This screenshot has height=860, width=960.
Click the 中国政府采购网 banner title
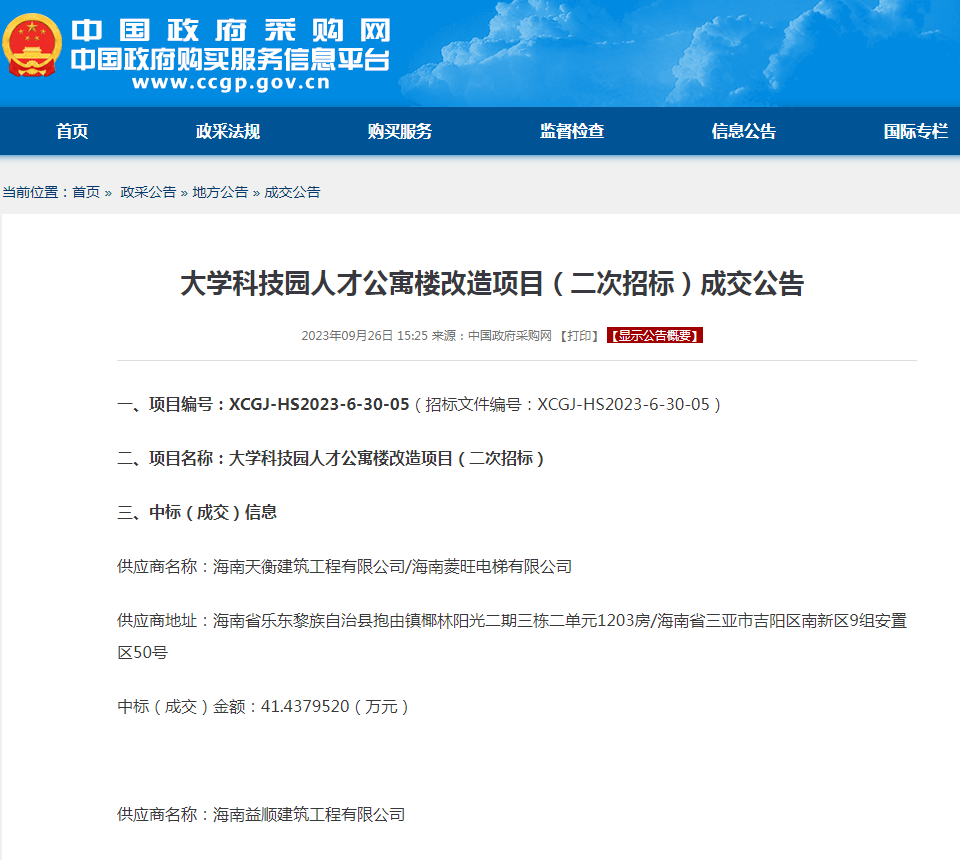click(x=230, y=30)
